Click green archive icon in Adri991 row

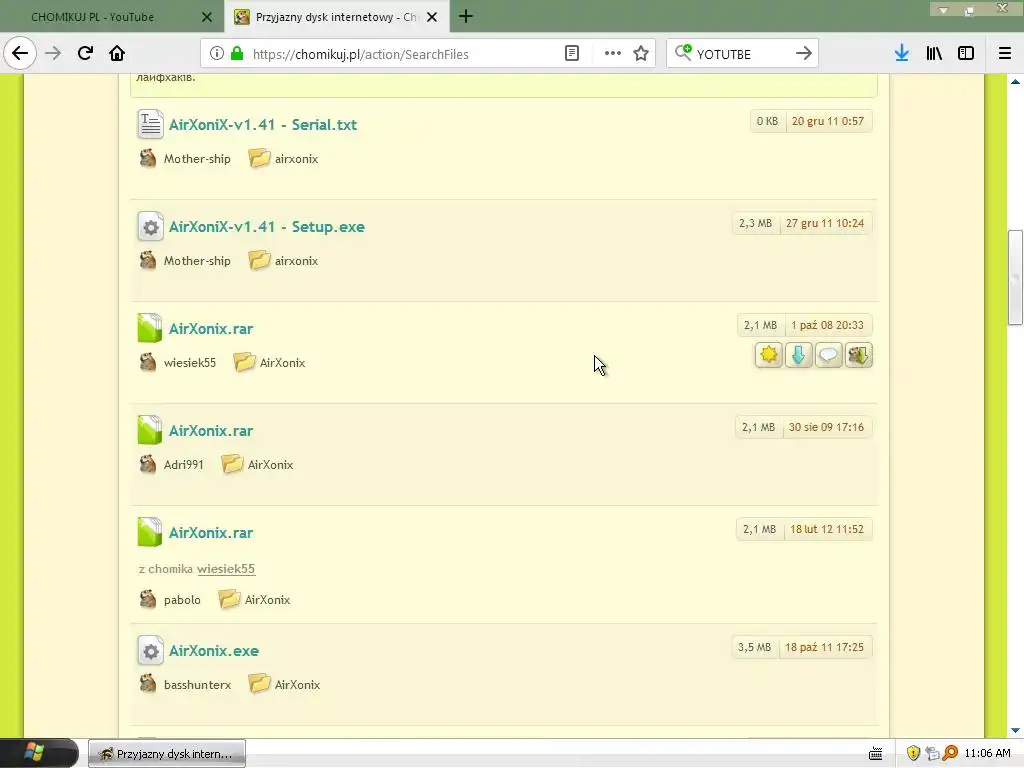coord(150,430)
